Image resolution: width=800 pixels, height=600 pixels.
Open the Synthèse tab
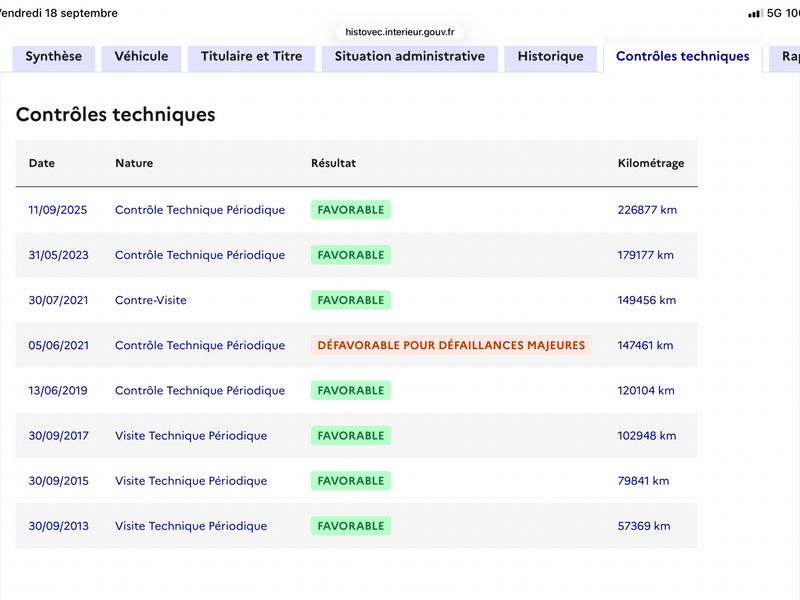[54, 57]
